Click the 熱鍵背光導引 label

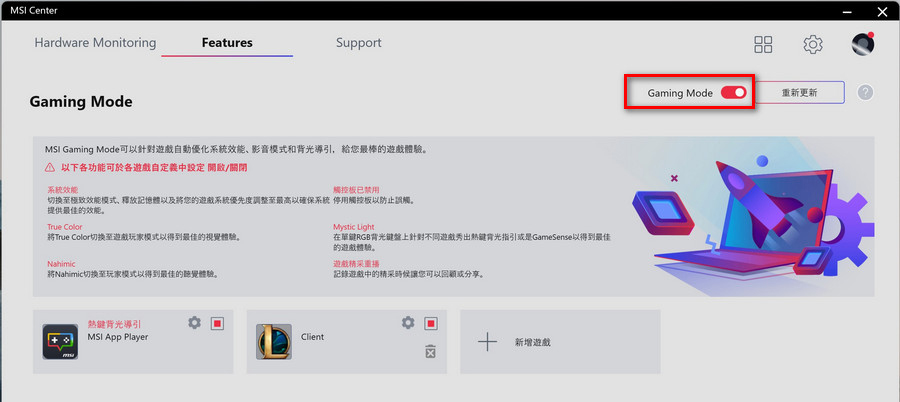click(x=114, y=324)
